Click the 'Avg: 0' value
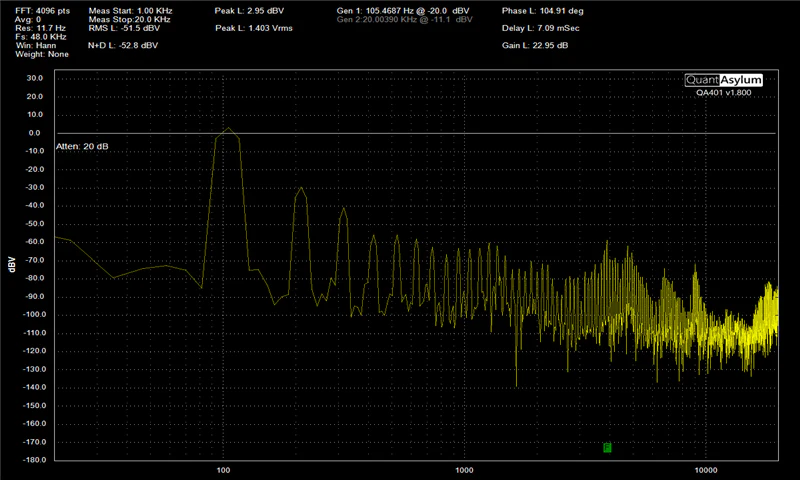 click(x=28, y=19)
